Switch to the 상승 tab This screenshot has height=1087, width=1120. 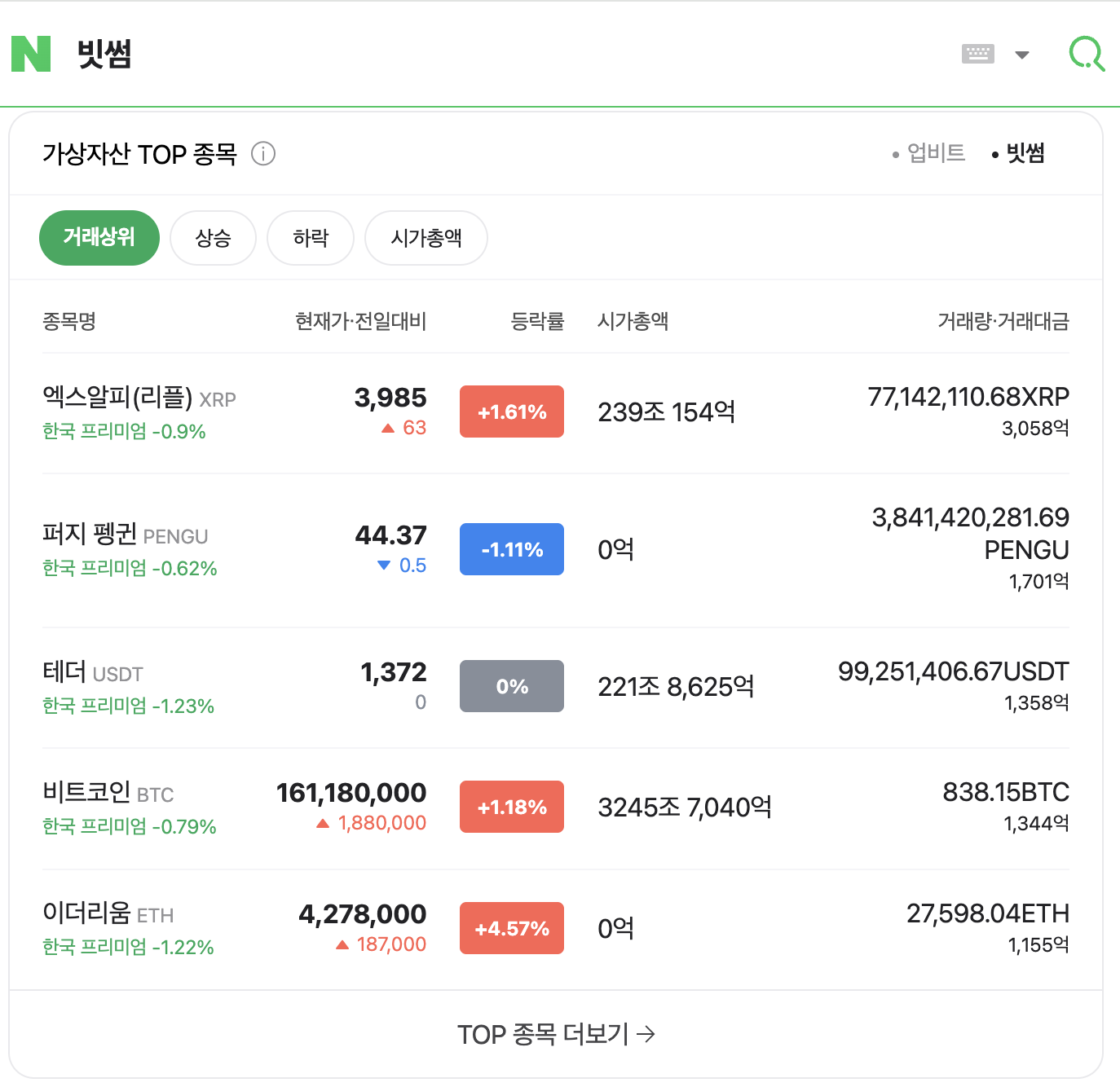tap(213, 238)
